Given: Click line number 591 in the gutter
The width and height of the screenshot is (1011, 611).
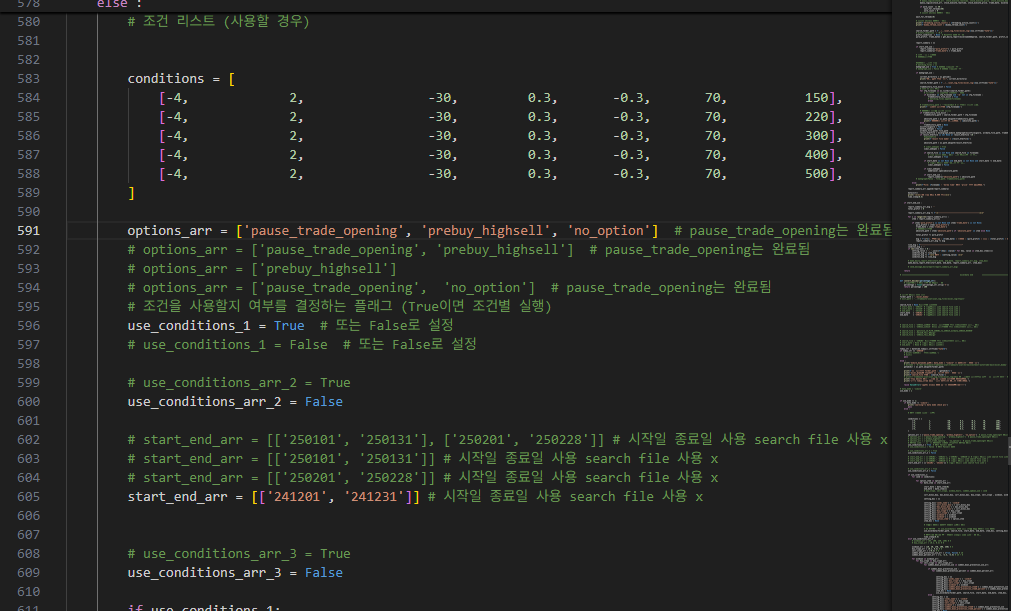Looking at the screenshot, I should click(28, 231).
